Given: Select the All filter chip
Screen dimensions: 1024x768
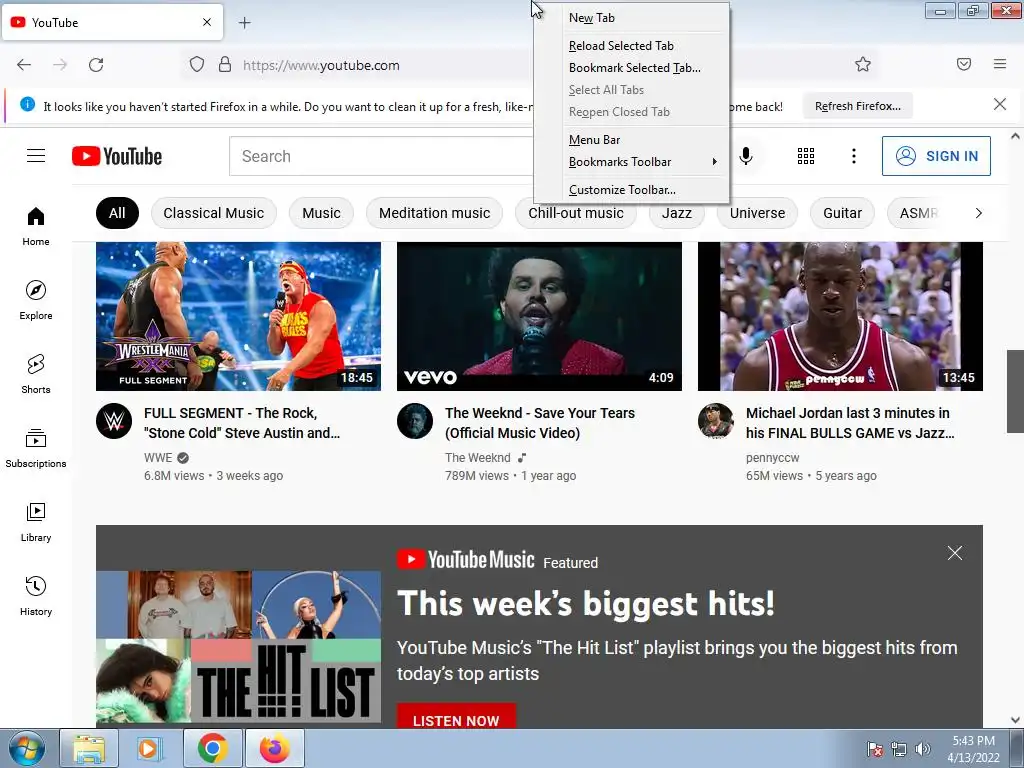Looking at the screenshot, I should (118, 213).
